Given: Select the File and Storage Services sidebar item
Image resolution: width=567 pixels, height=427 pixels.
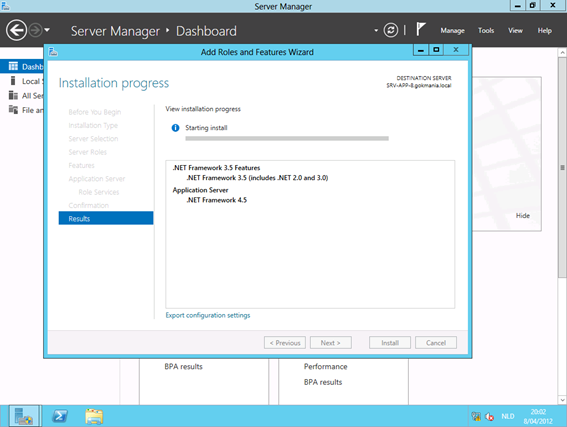Looking at the screenshot, I should (22, 110).
